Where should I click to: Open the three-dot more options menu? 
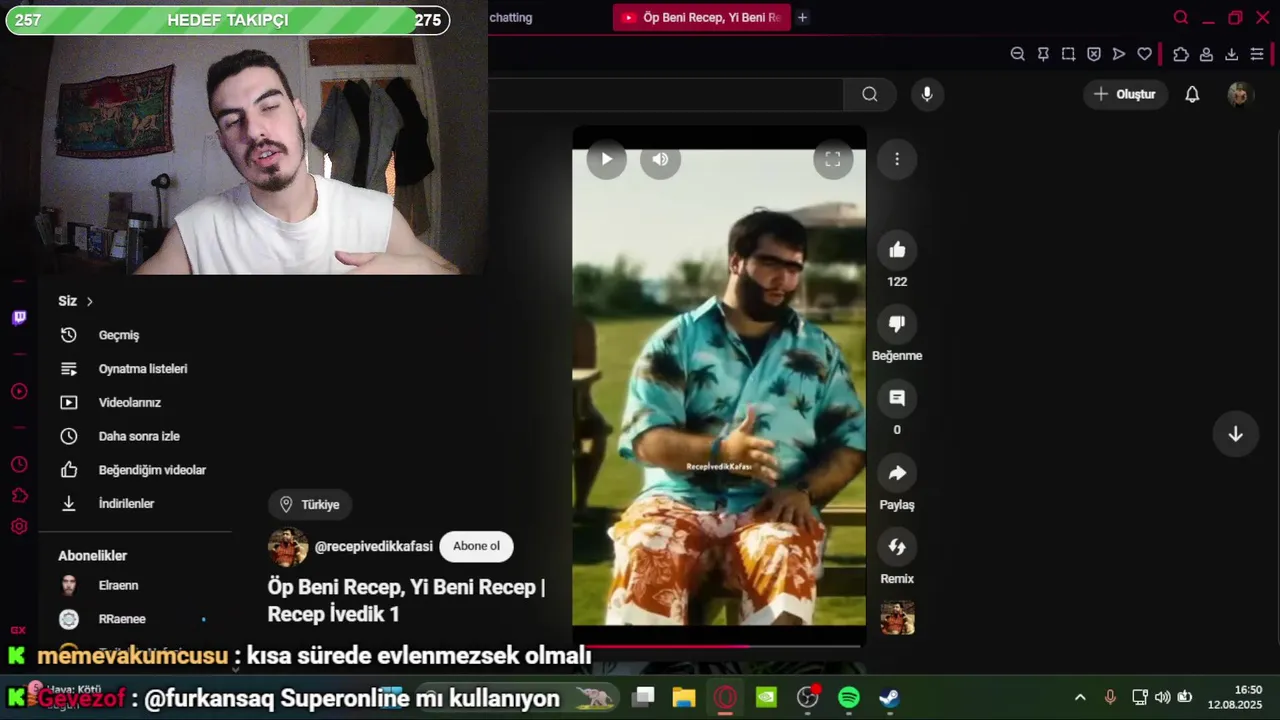[x=897, y=159]
